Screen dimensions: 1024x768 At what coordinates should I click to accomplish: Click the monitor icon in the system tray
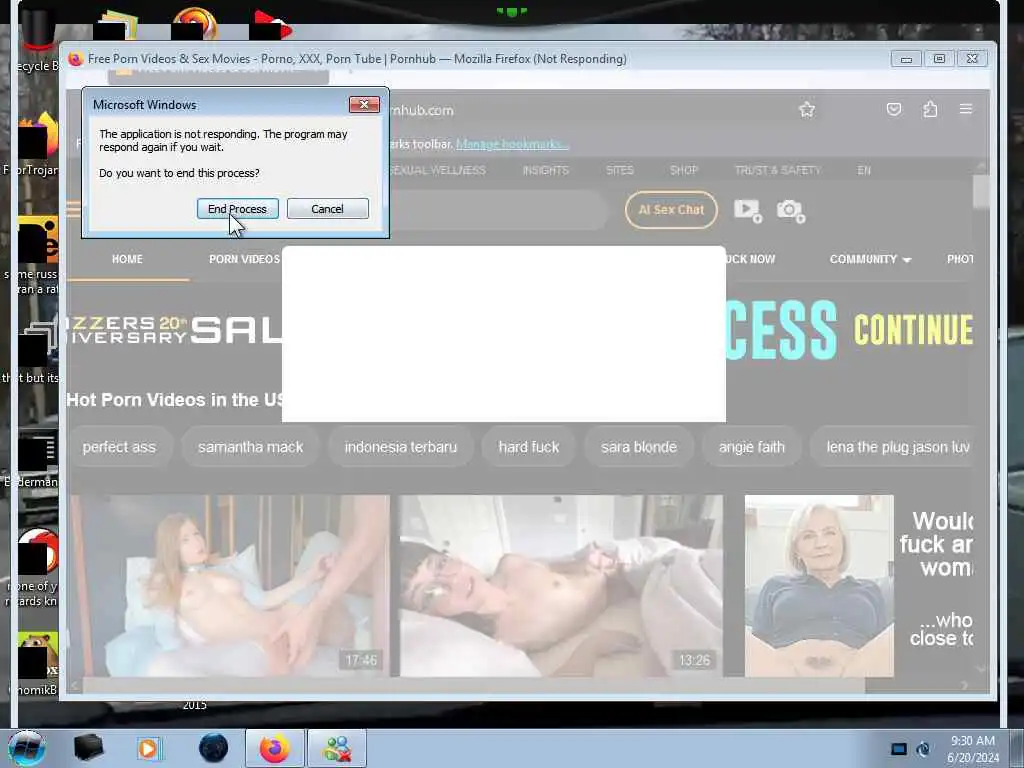(899, 749)
